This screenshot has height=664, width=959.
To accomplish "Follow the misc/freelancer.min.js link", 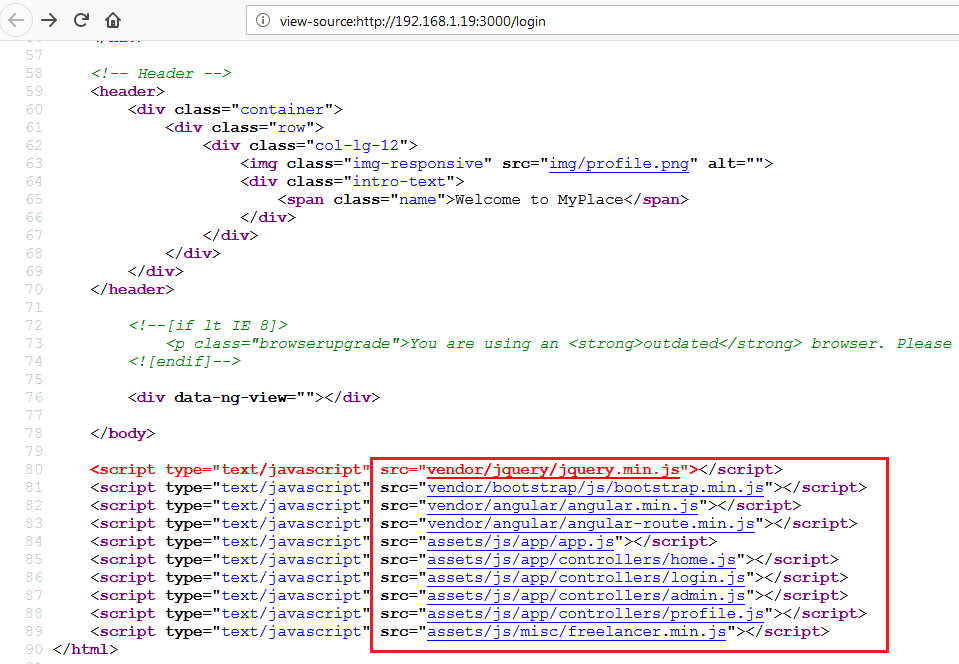I will [577, 632].
